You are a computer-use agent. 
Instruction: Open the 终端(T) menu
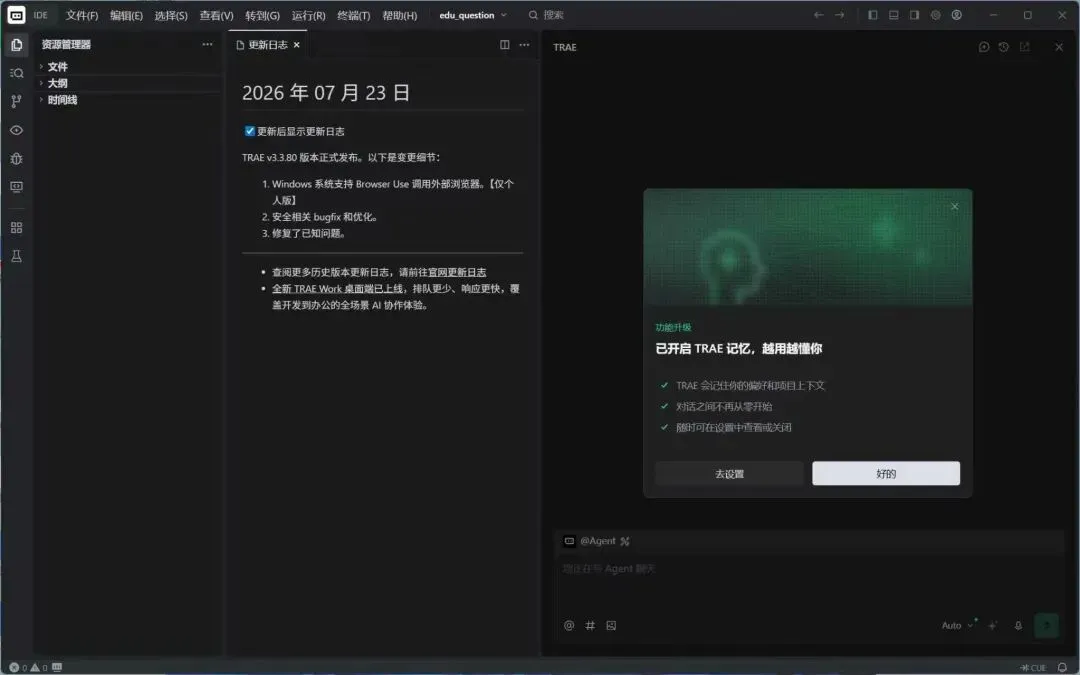point(353,15)
